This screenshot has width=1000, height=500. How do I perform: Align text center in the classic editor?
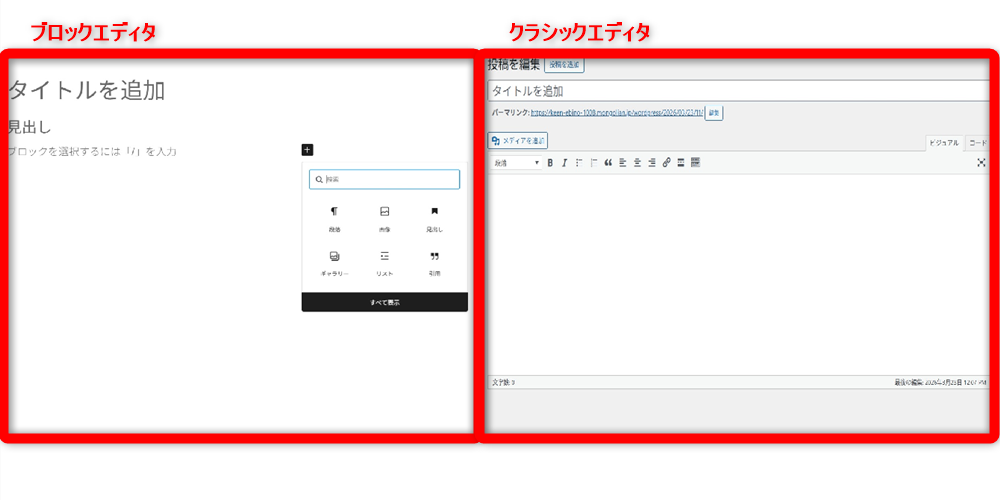637,163
